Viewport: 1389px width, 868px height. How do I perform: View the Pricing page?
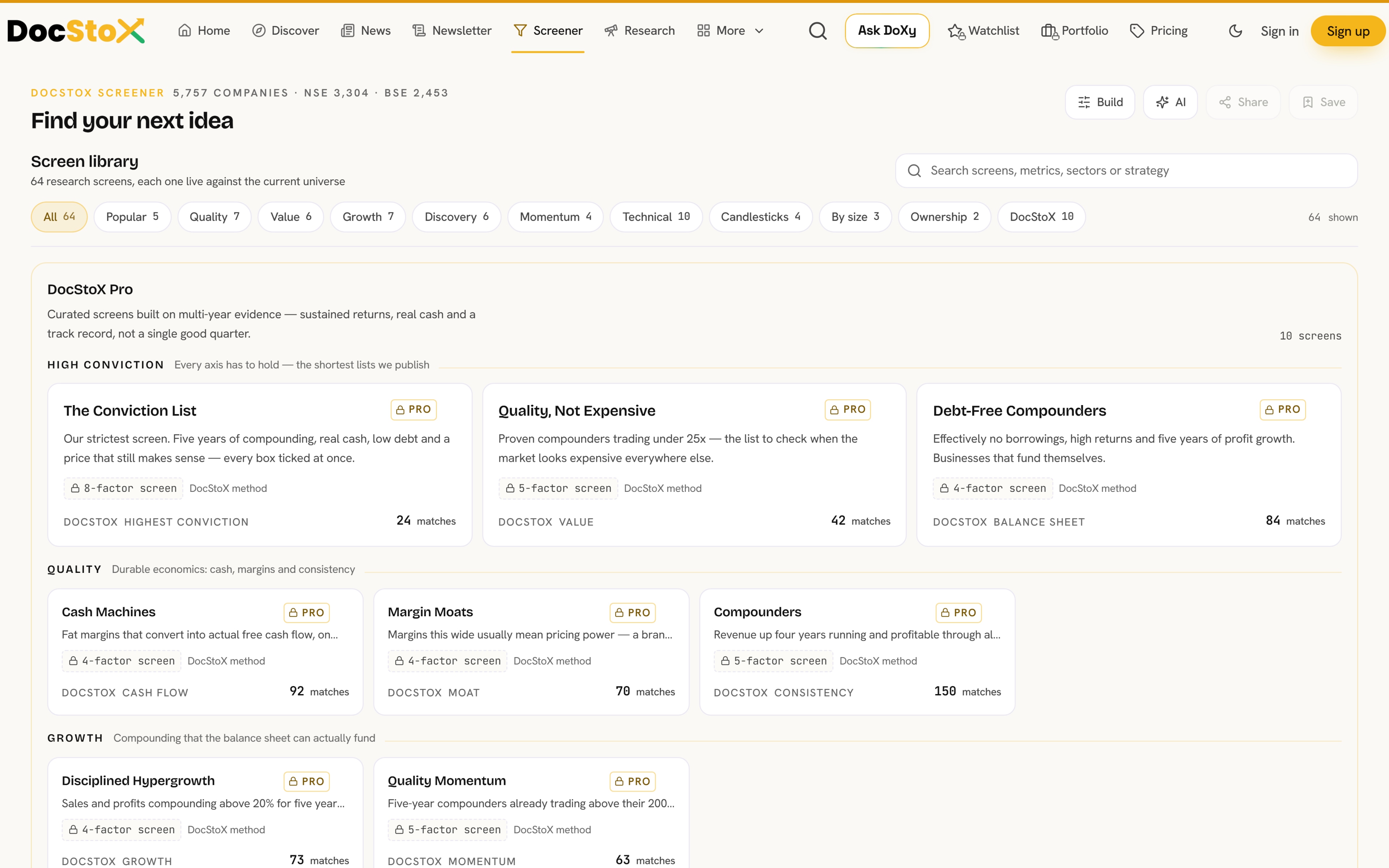click(x=1159, y=31)
